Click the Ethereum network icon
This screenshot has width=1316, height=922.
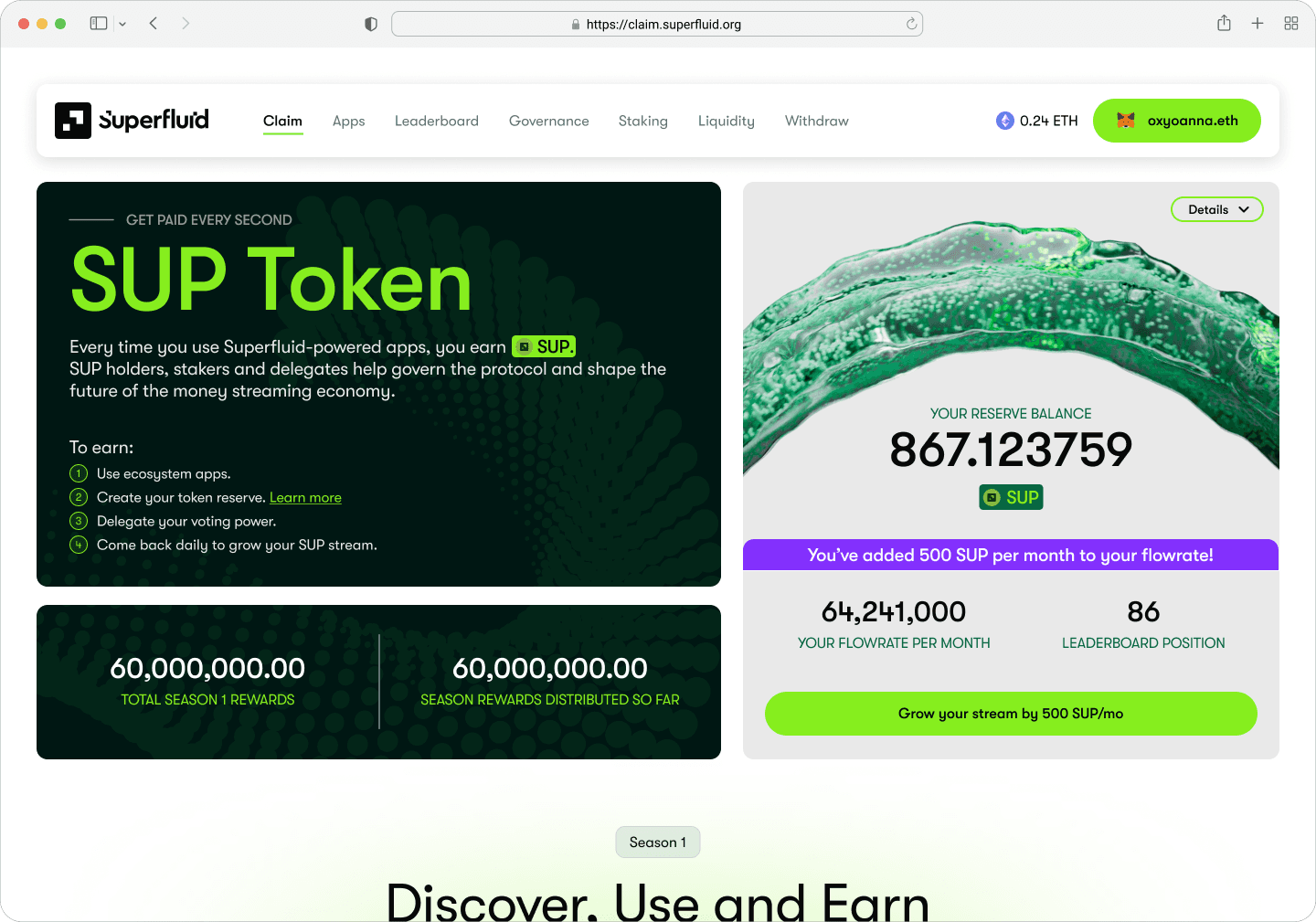(1005, 121)
